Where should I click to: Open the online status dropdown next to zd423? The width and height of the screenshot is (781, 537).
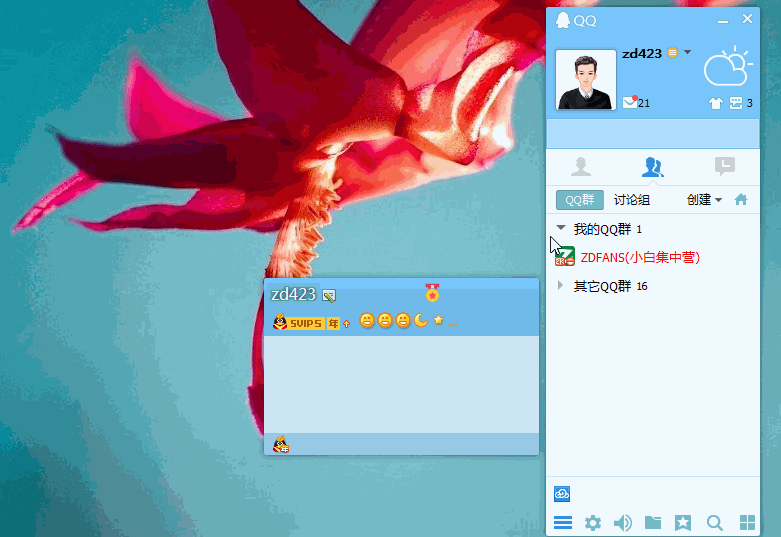[687, 52]
